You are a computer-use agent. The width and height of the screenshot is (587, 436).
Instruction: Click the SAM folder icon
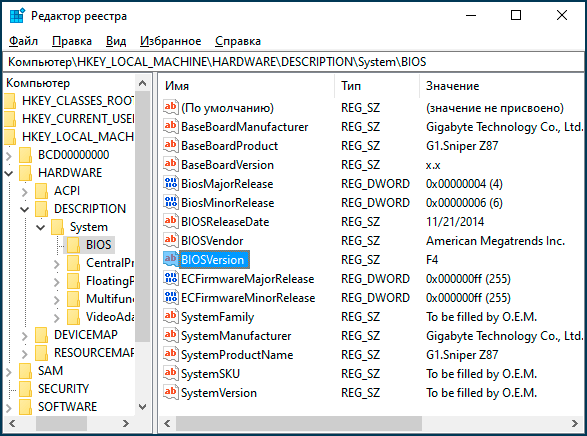click(25, 371)
